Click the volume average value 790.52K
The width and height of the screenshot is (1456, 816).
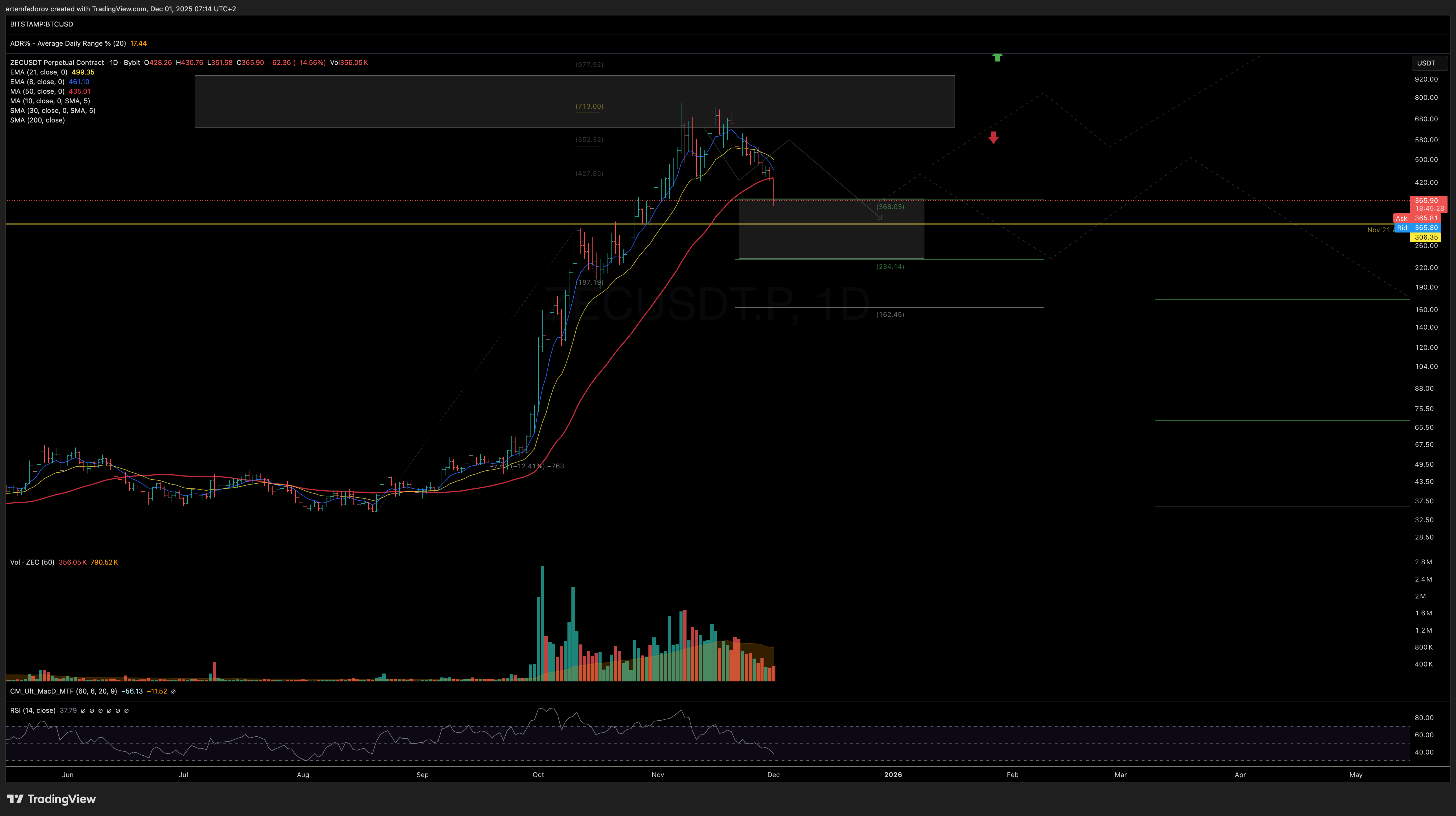(104, 562)
